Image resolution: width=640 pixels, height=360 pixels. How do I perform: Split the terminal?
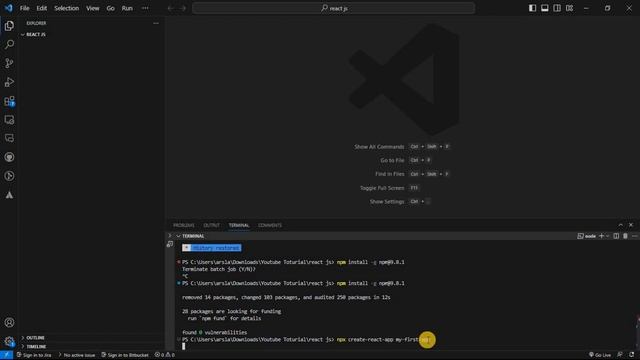coord(616,236)
